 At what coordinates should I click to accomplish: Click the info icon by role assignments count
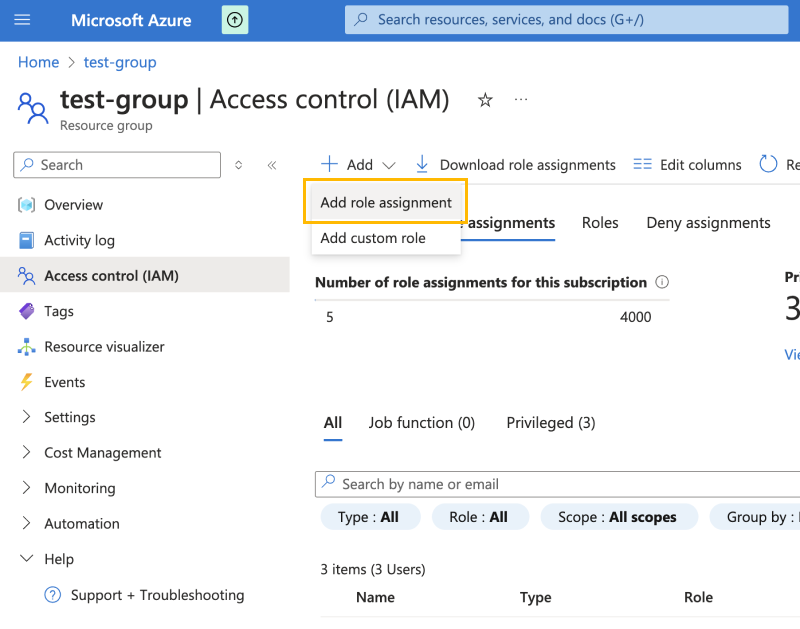pyautogui.click(x=662, y=282)
